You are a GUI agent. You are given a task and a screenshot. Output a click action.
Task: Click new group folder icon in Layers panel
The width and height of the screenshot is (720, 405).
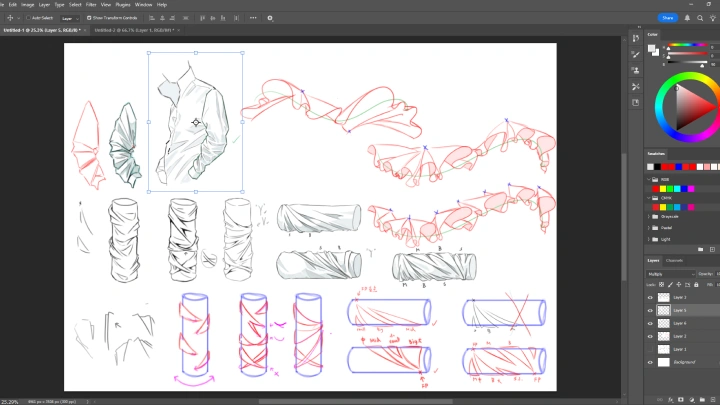coord(702,400)
